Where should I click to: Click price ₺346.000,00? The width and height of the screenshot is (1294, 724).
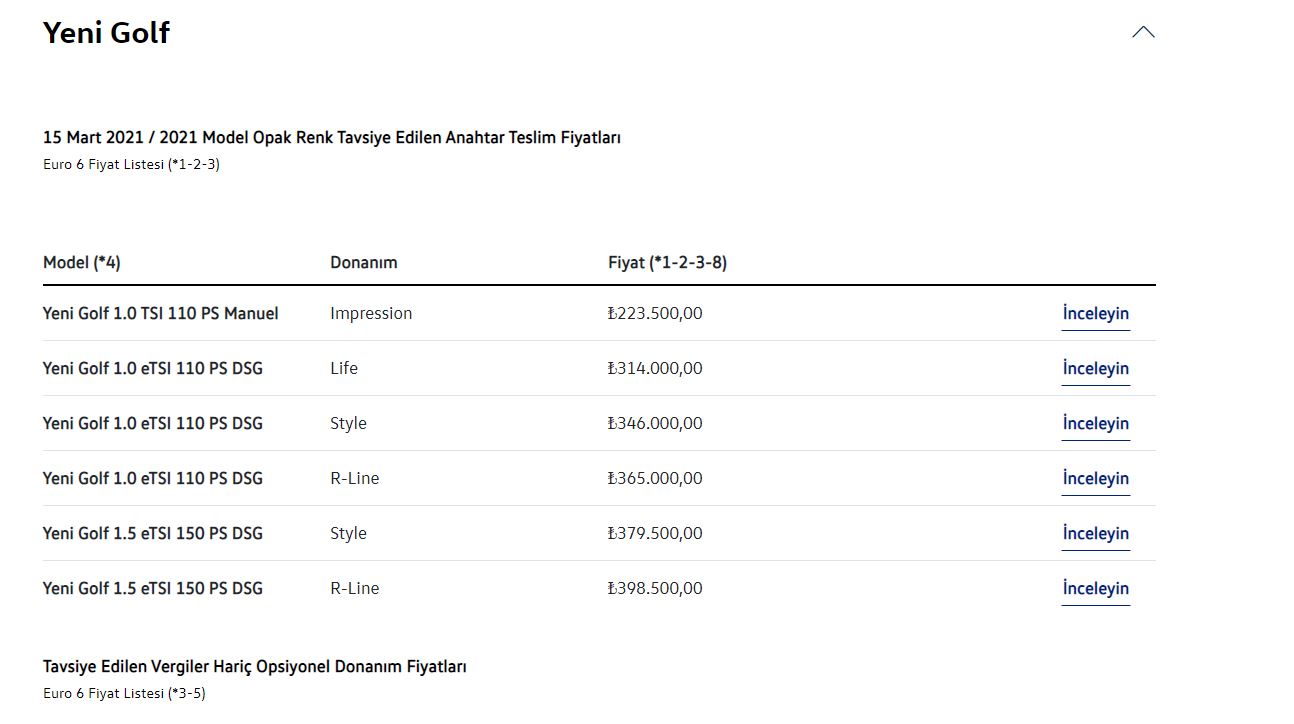(x=655, y=423)
